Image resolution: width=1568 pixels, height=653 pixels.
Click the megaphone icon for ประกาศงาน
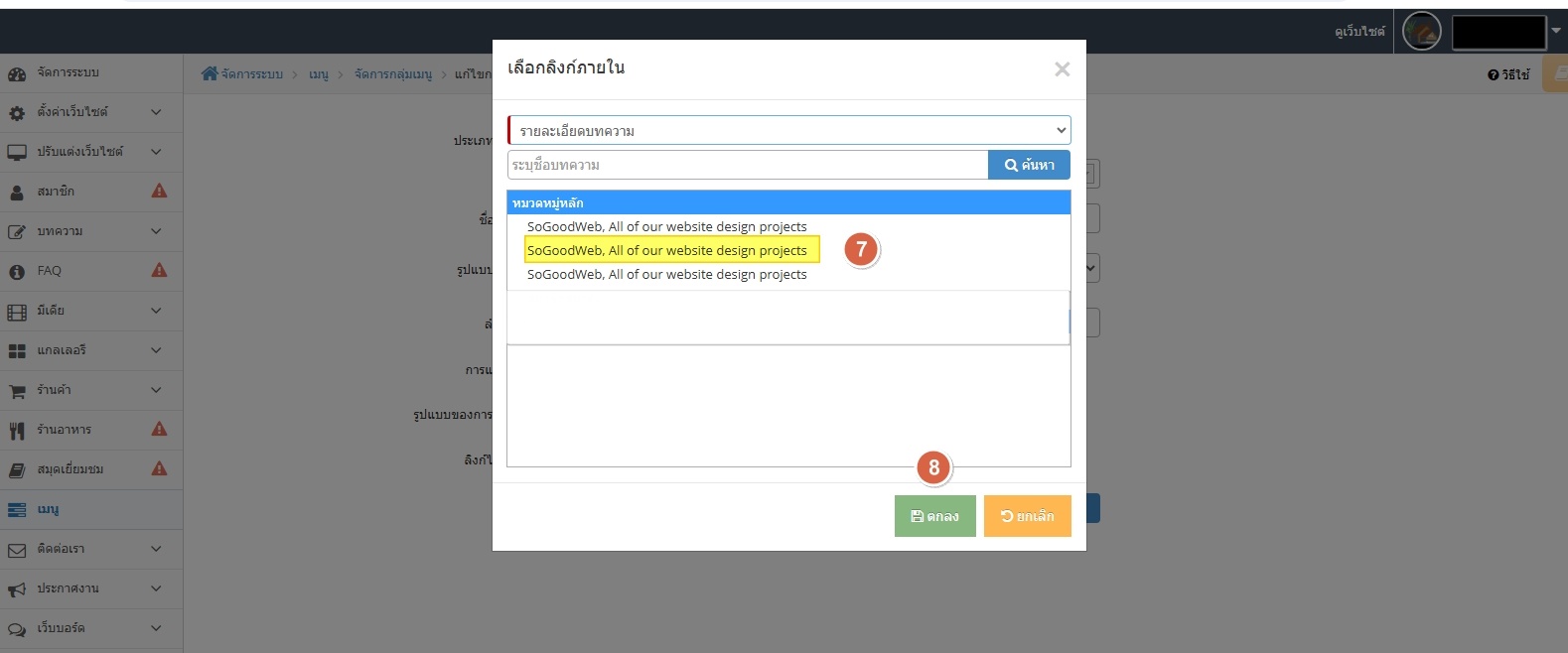coord(17,589)
